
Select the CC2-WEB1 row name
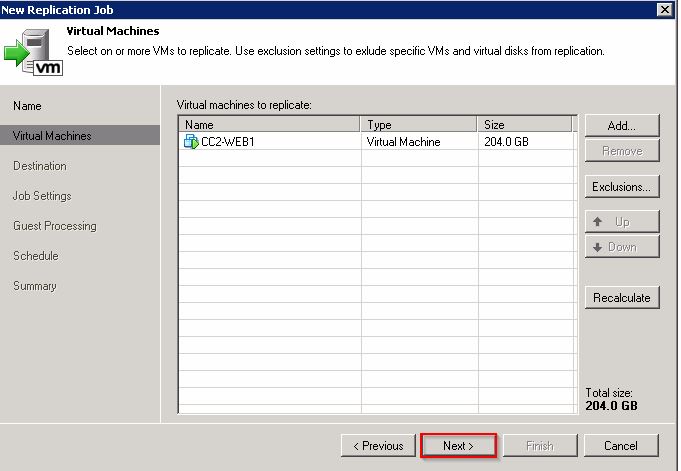tap(228, 142)
